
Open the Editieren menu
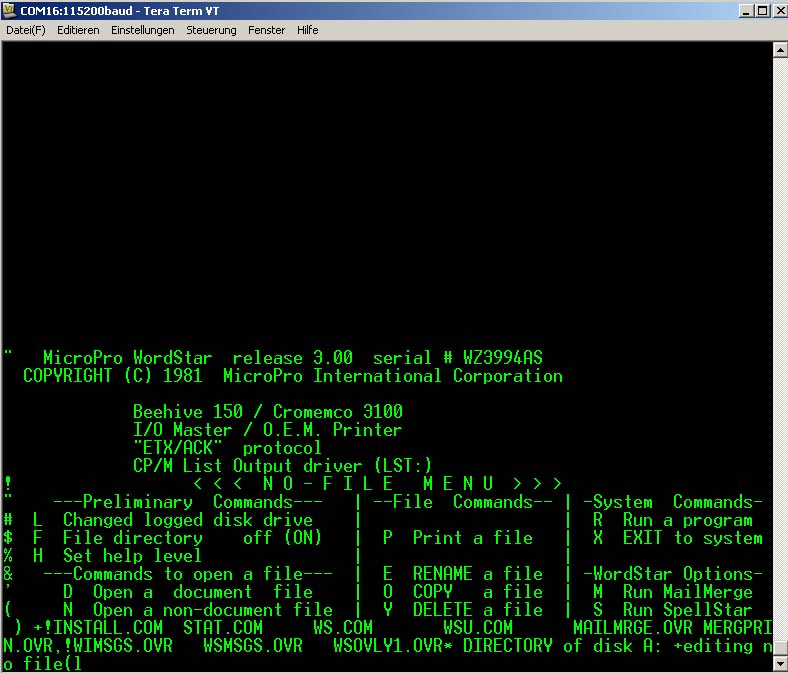tap(78, 30)
